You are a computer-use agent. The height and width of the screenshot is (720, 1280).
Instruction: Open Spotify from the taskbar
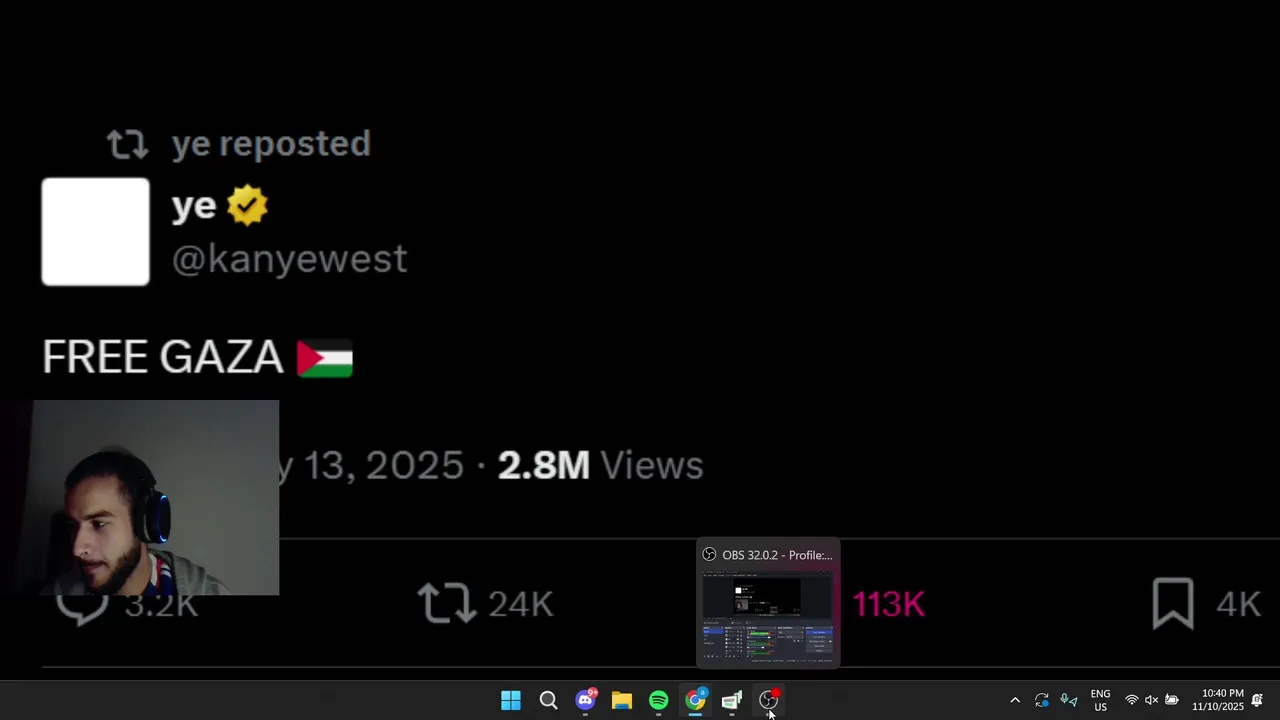[x=658, y=700]
